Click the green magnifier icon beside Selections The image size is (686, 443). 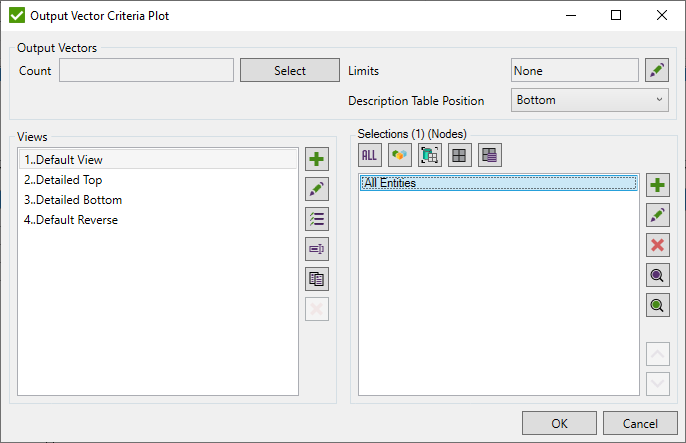pos(658,305)
